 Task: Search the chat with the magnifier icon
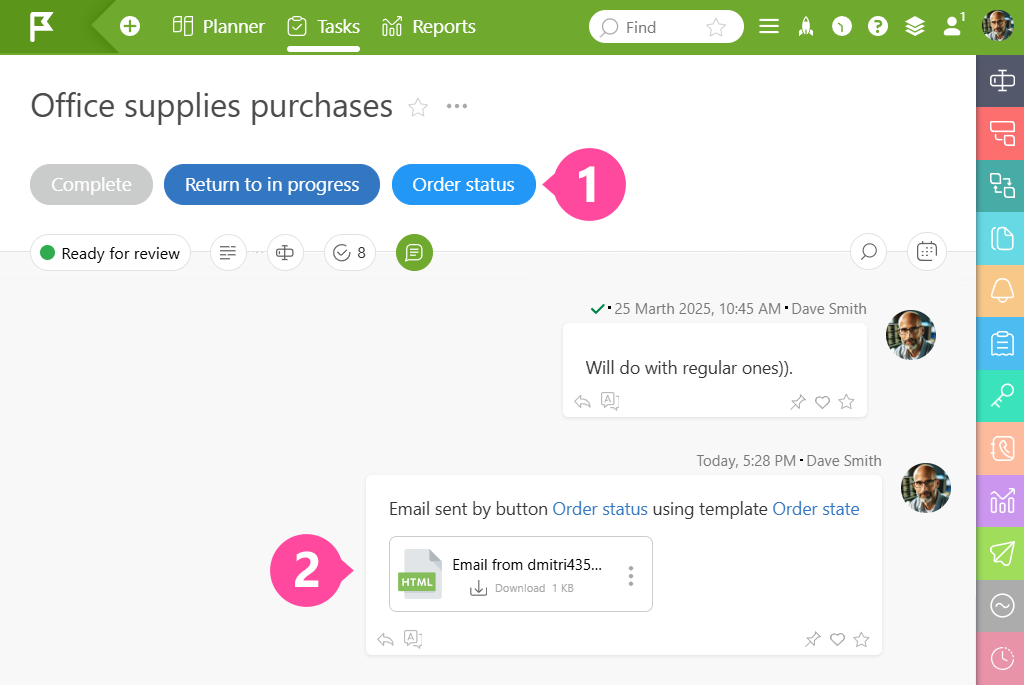[868, 252]
